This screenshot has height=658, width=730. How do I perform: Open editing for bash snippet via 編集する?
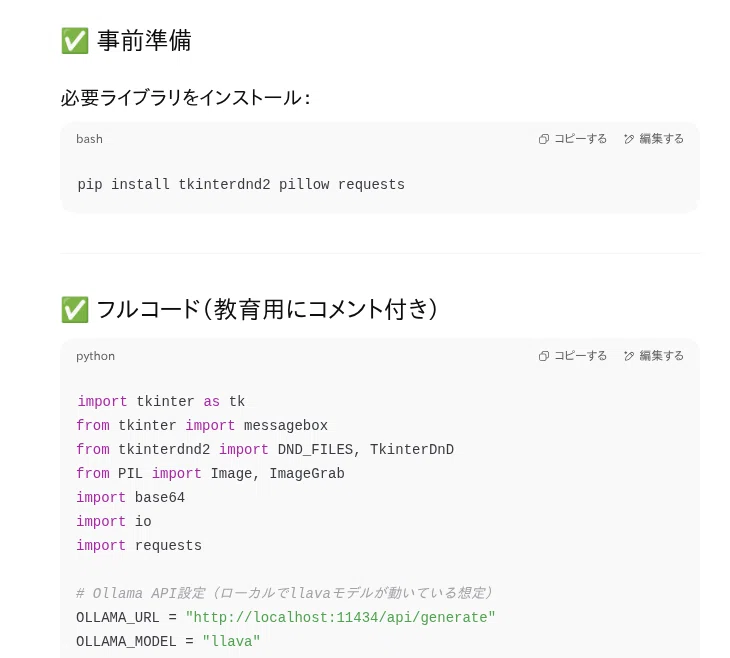pyautogui.click(x=661, y=139)
